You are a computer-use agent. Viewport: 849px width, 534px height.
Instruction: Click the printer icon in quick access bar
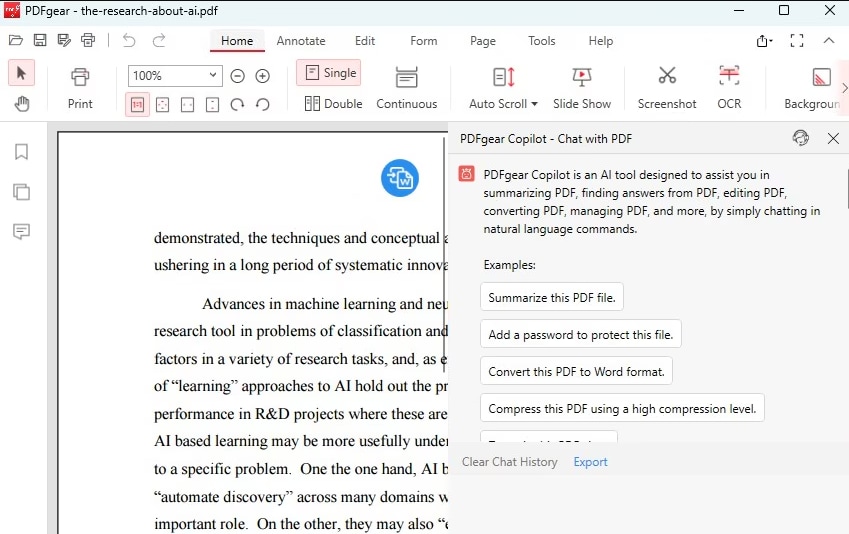[88, 40]
